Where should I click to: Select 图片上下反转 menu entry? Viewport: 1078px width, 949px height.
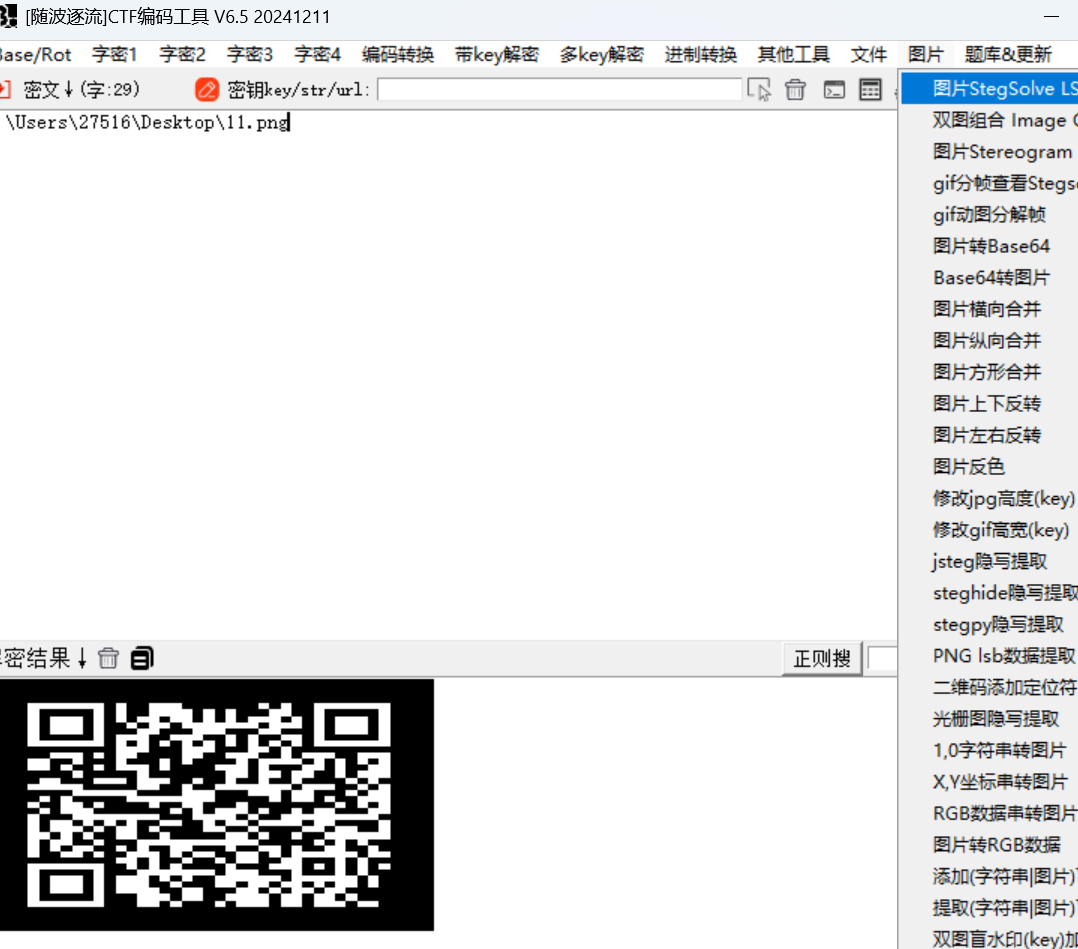coord(989,404)
